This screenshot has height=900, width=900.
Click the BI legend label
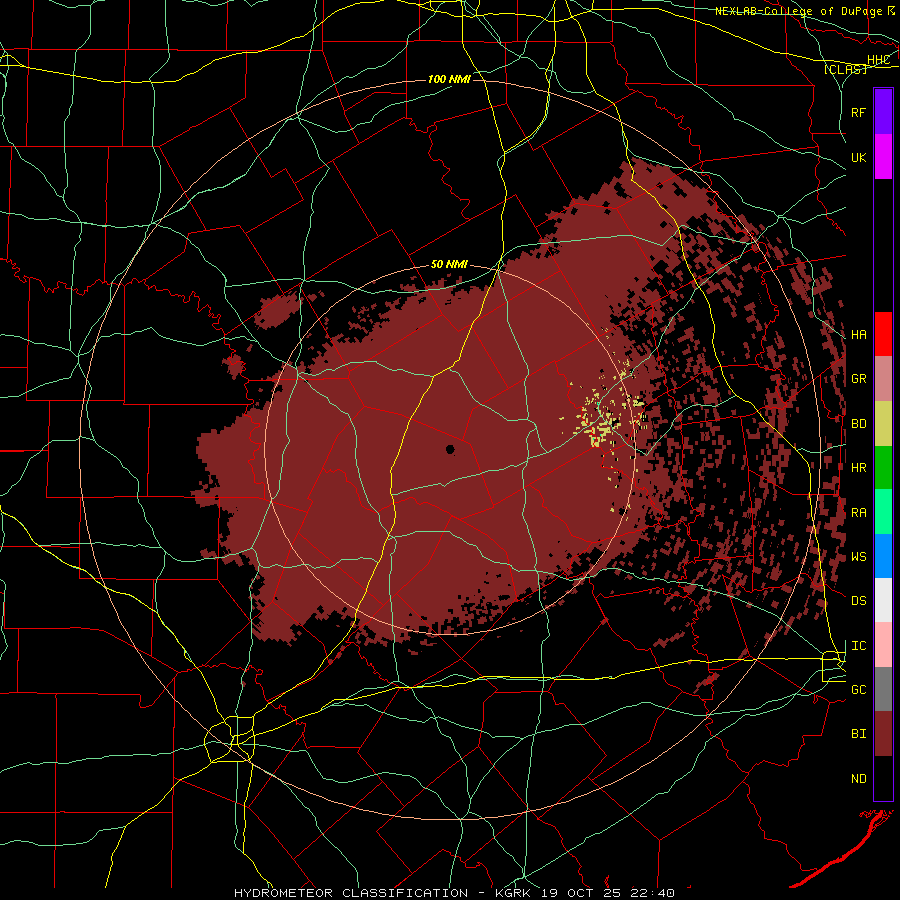click(858, 734)
